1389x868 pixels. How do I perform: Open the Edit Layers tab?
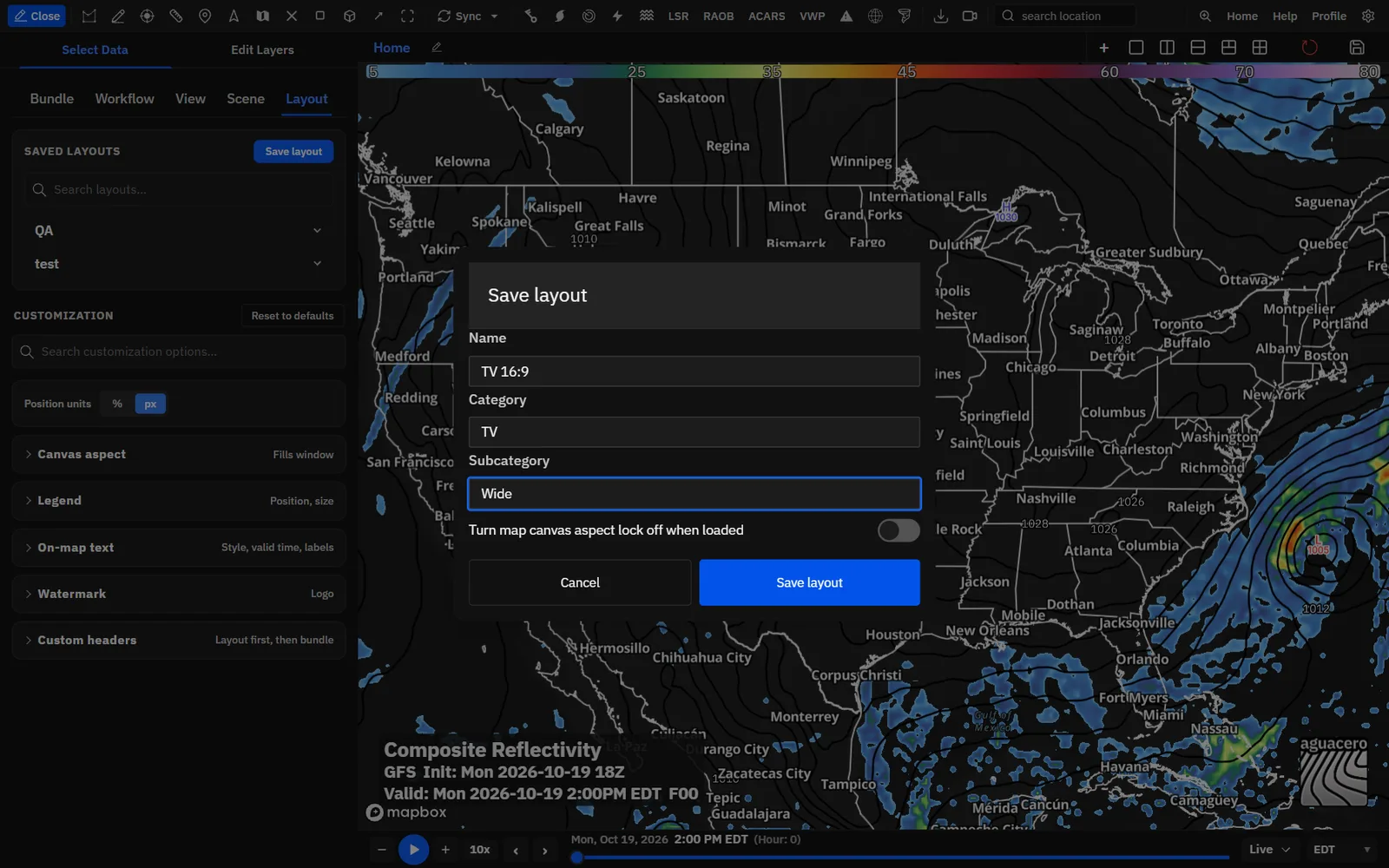click(x=262, y=50)
